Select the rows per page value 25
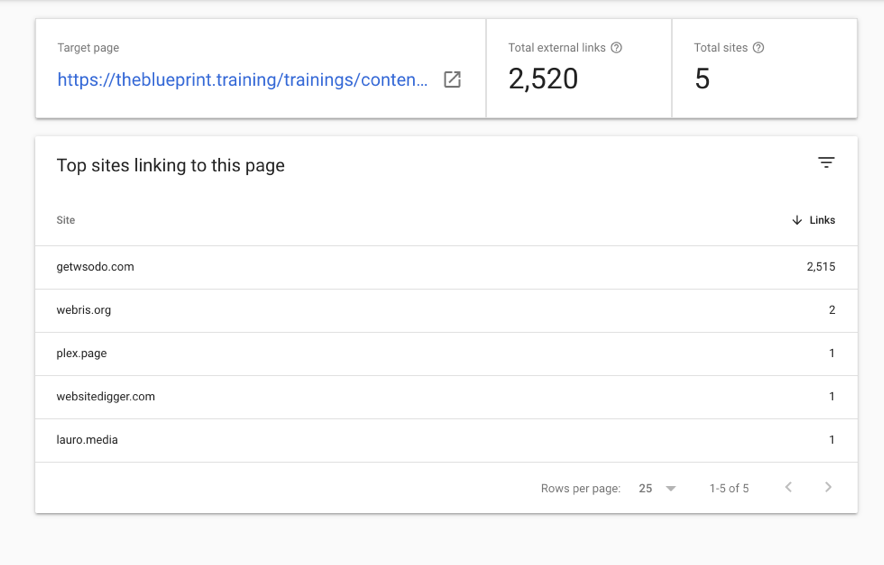The width and height of the screenshot is (884, 565). click(646, 488)
